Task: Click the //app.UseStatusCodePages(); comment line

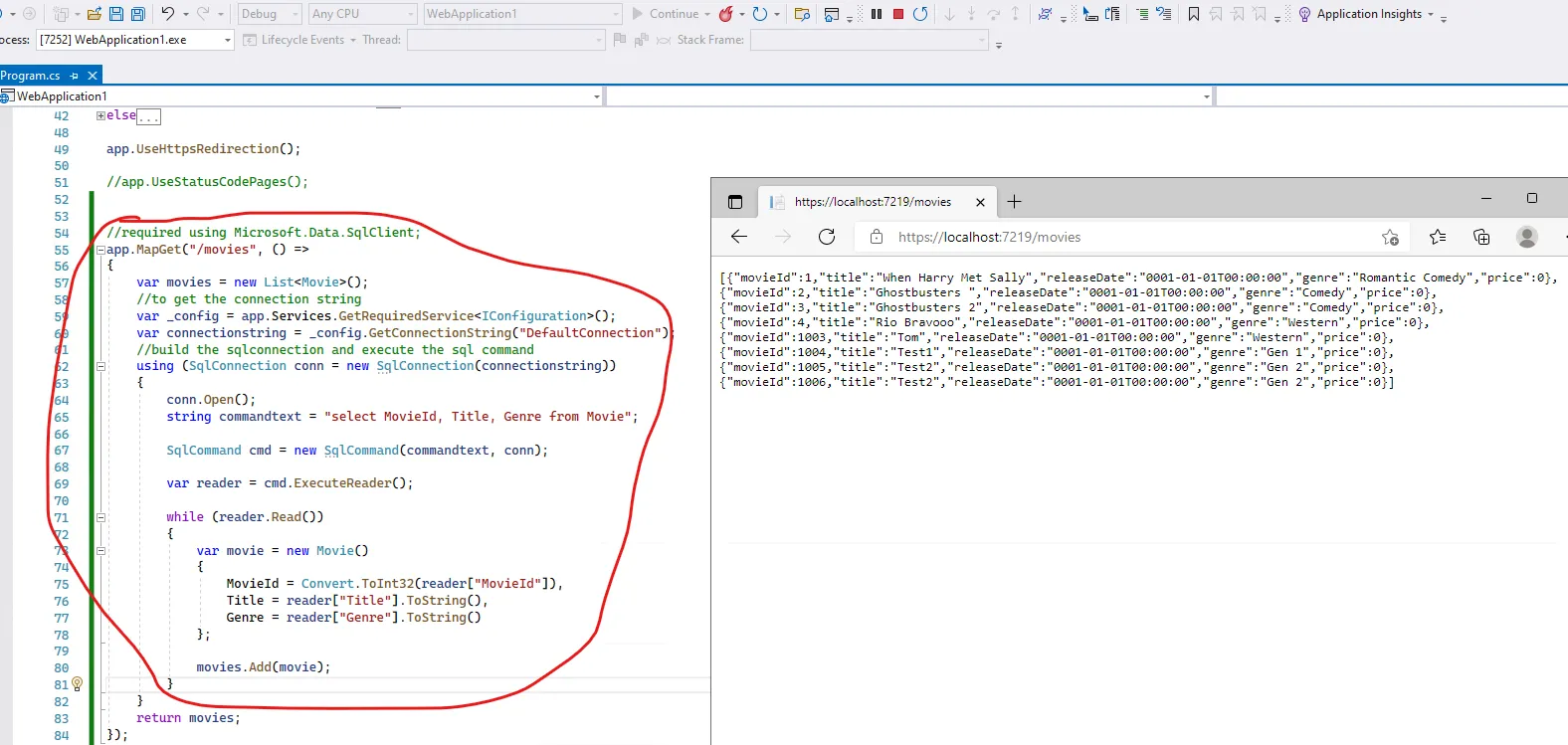Action: click(207, 182)
